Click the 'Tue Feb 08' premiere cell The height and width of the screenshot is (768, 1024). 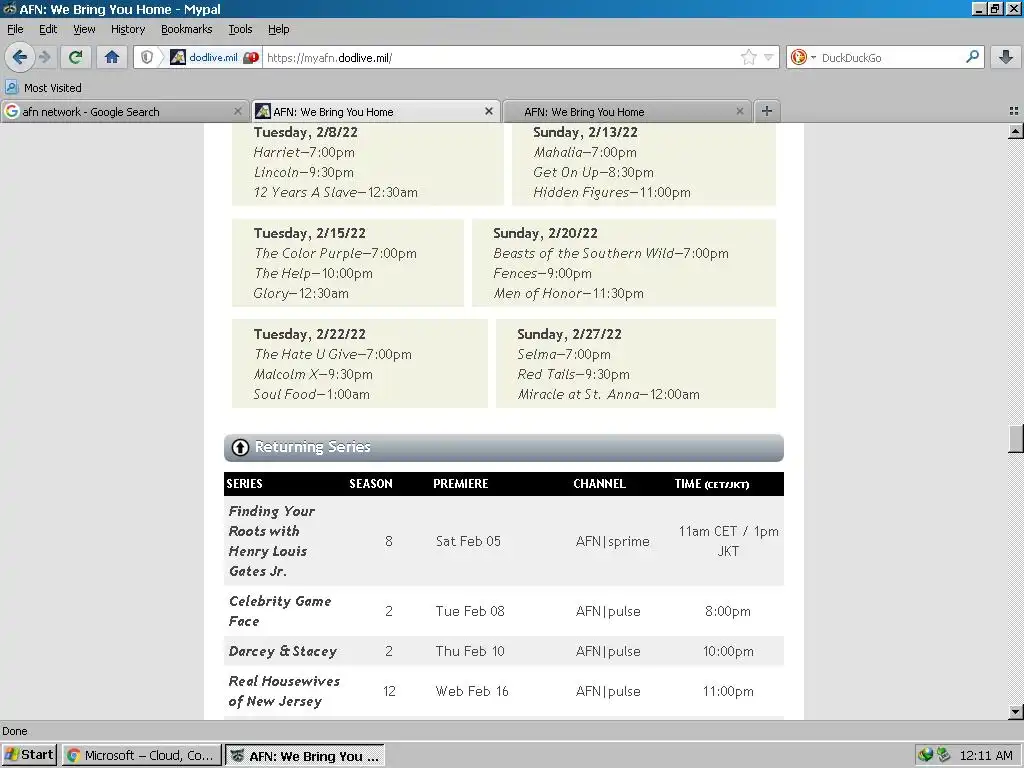(x=470, y=611)
